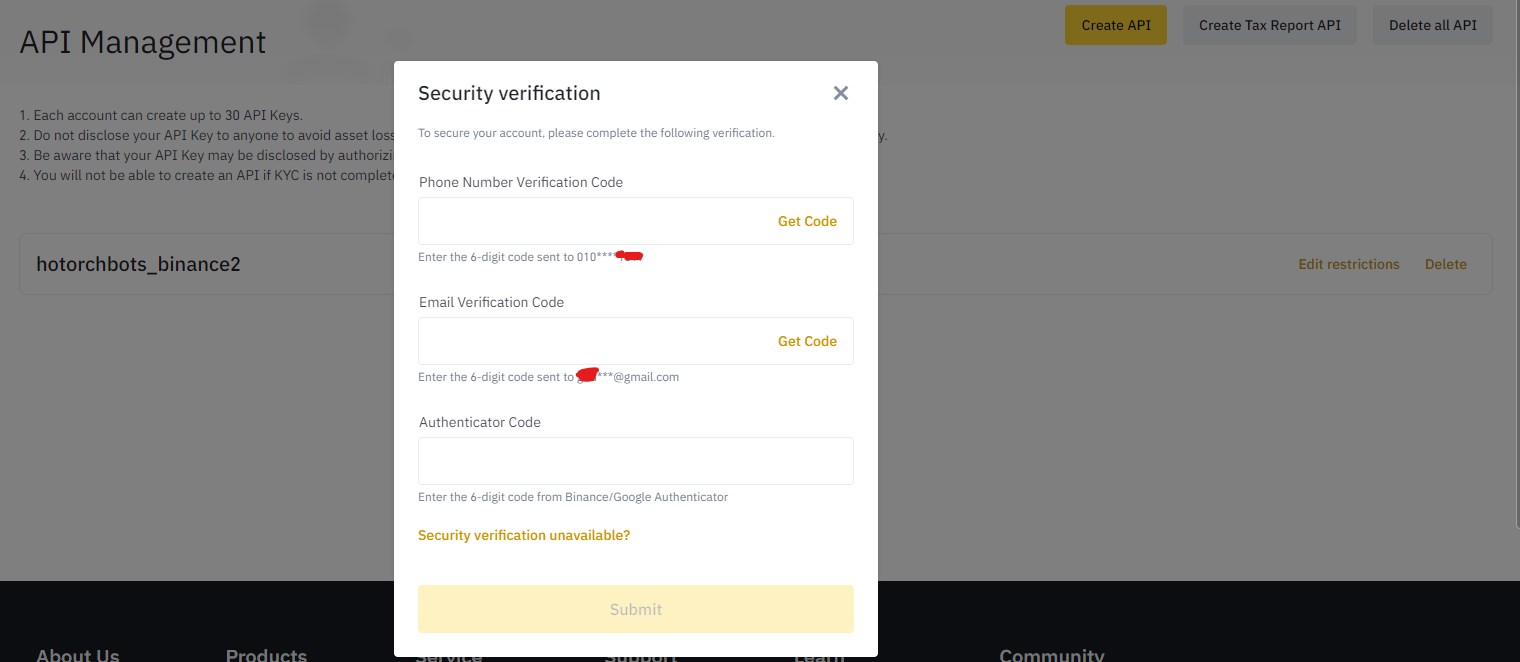Get Code for phone number verification

(x=807, y=221)
